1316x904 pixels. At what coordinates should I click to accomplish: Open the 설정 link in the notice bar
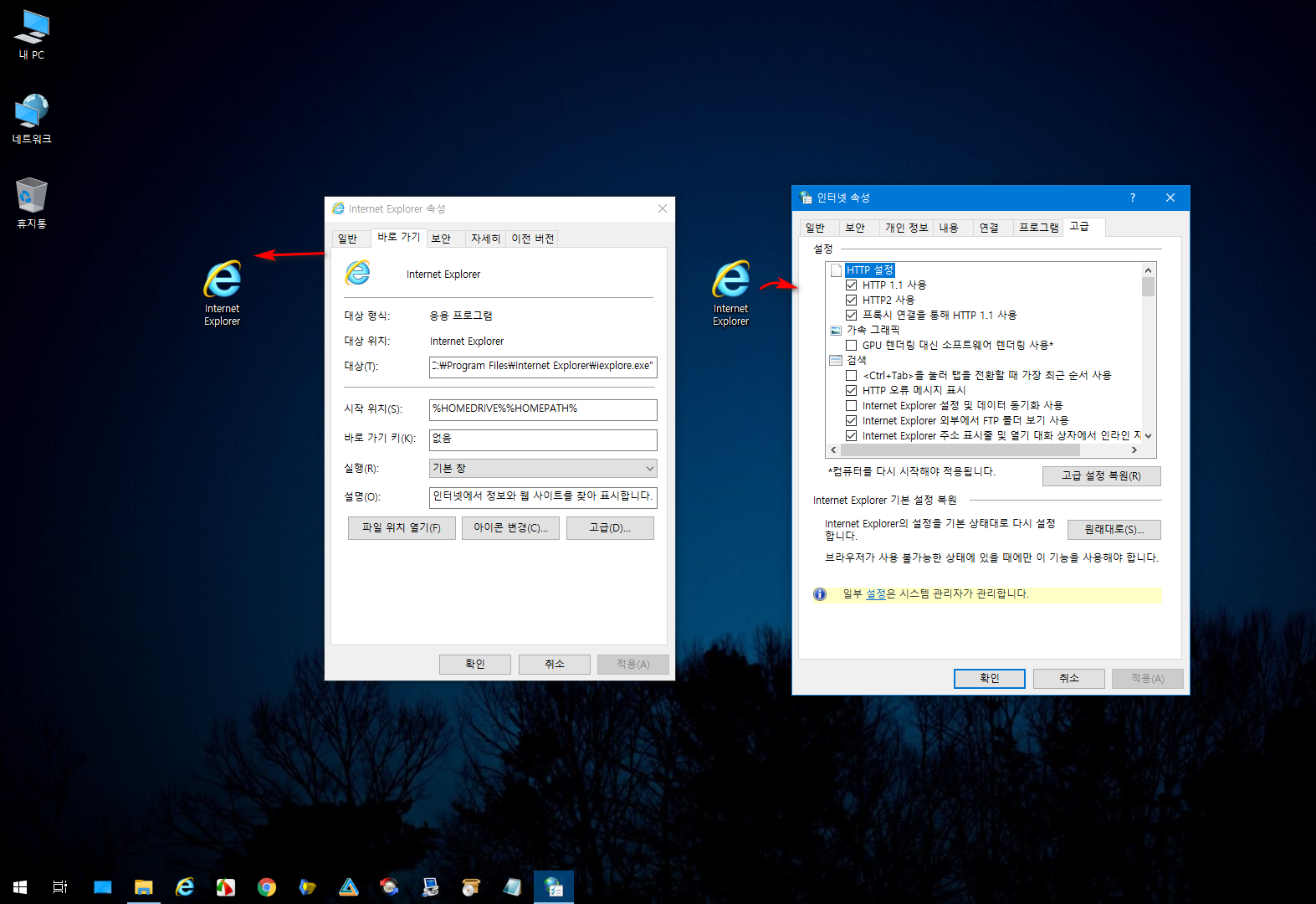pos(875,594)
